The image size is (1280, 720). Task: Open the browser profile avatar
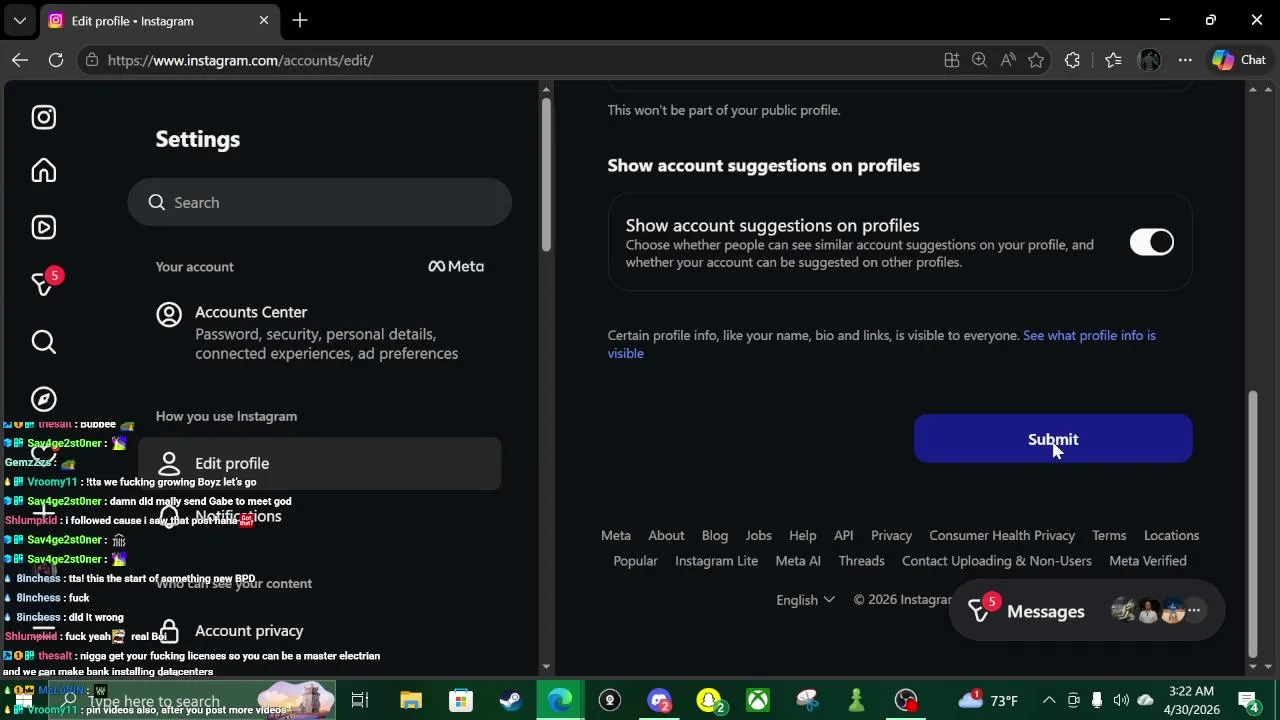click(1149, 60)
